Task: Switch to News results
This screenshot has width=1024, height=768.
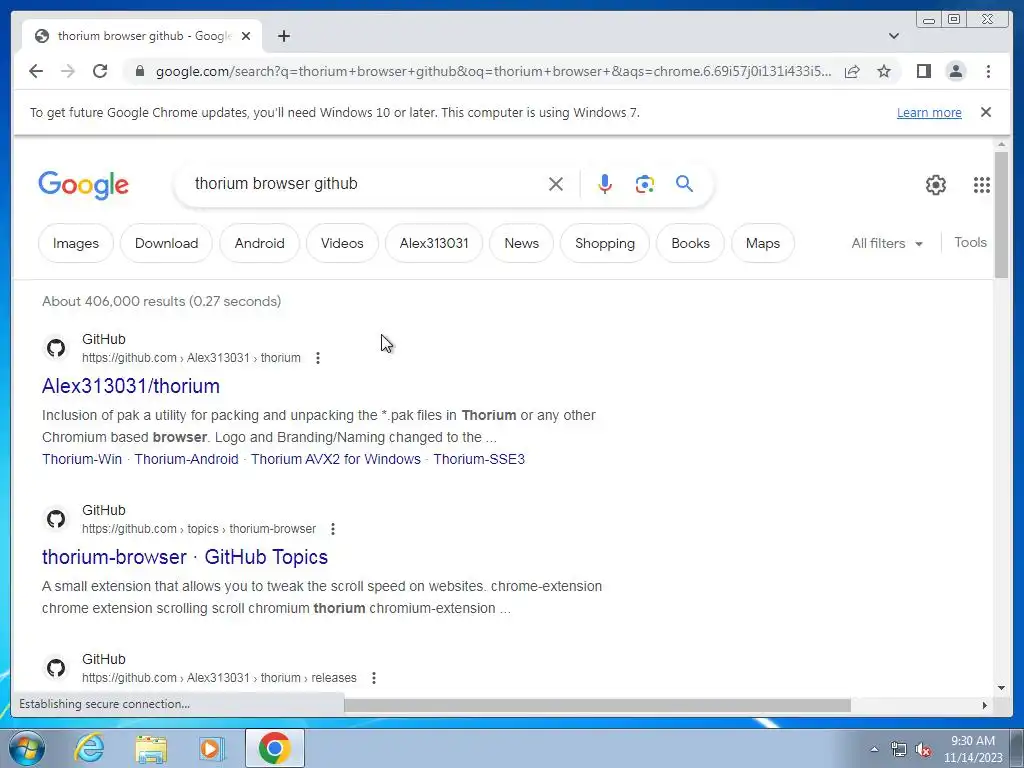Action: (522, 243)
